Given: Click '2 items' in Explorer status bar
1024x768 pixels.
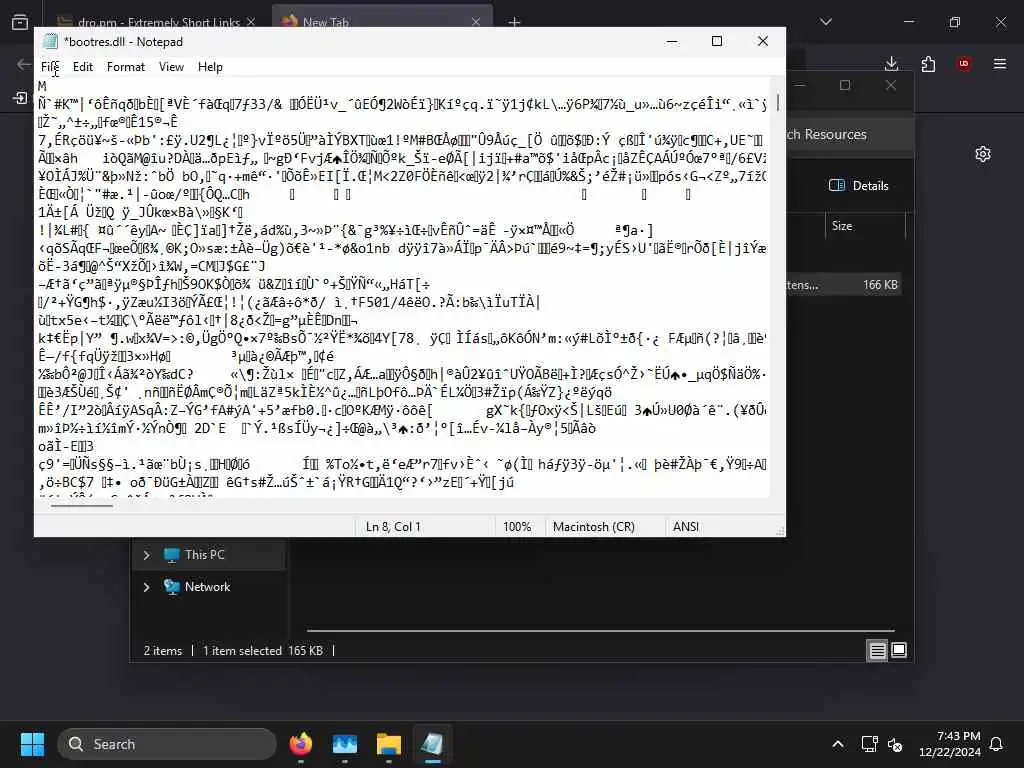Looking at the screenshot, I should [x=163, y=650].
